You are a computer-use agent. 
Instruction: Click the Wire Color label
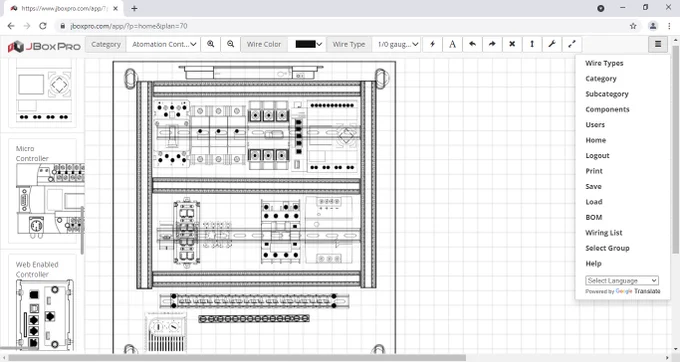[264, 44]
